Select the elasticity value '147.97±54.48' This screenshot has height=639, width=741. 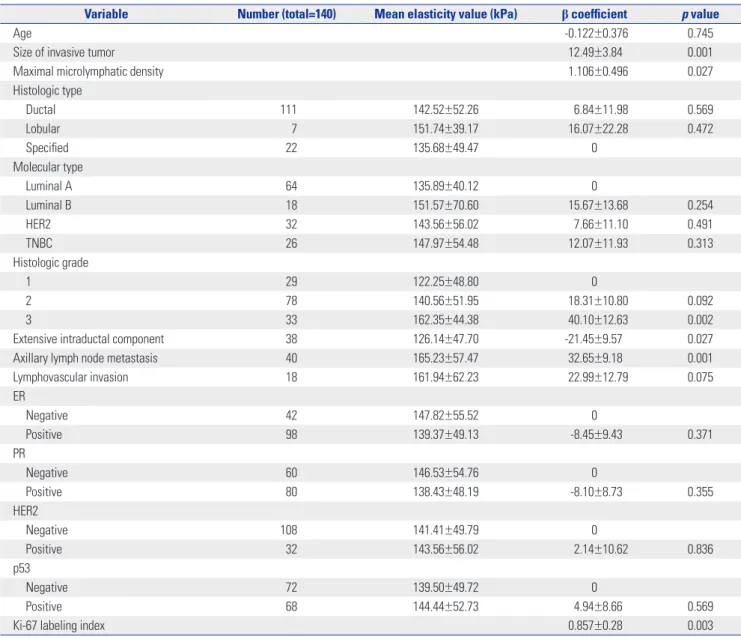(x=446, y=243)
